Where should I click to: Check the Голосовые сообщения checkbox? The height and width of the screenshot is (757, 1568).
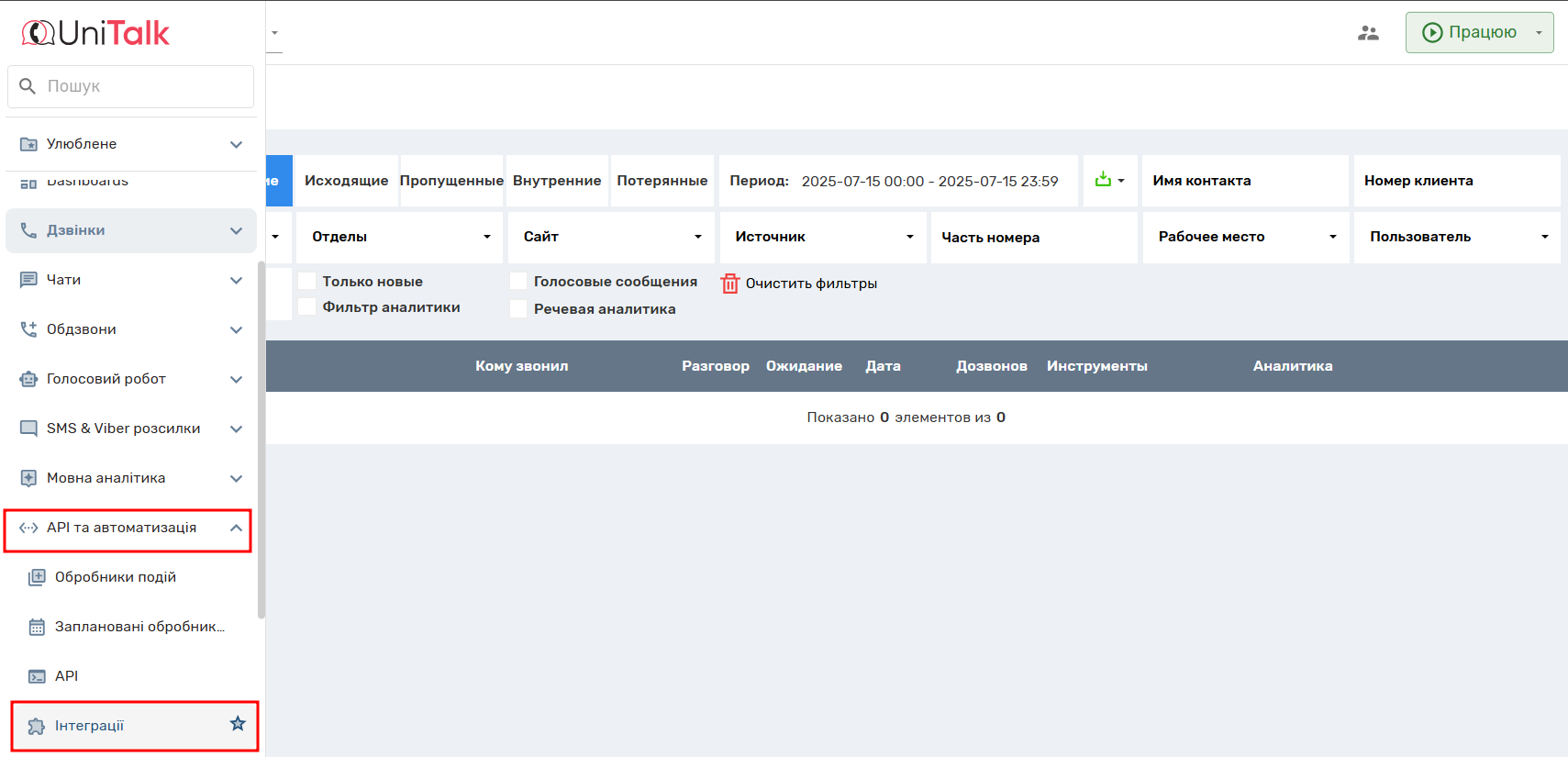coord(519,281)
